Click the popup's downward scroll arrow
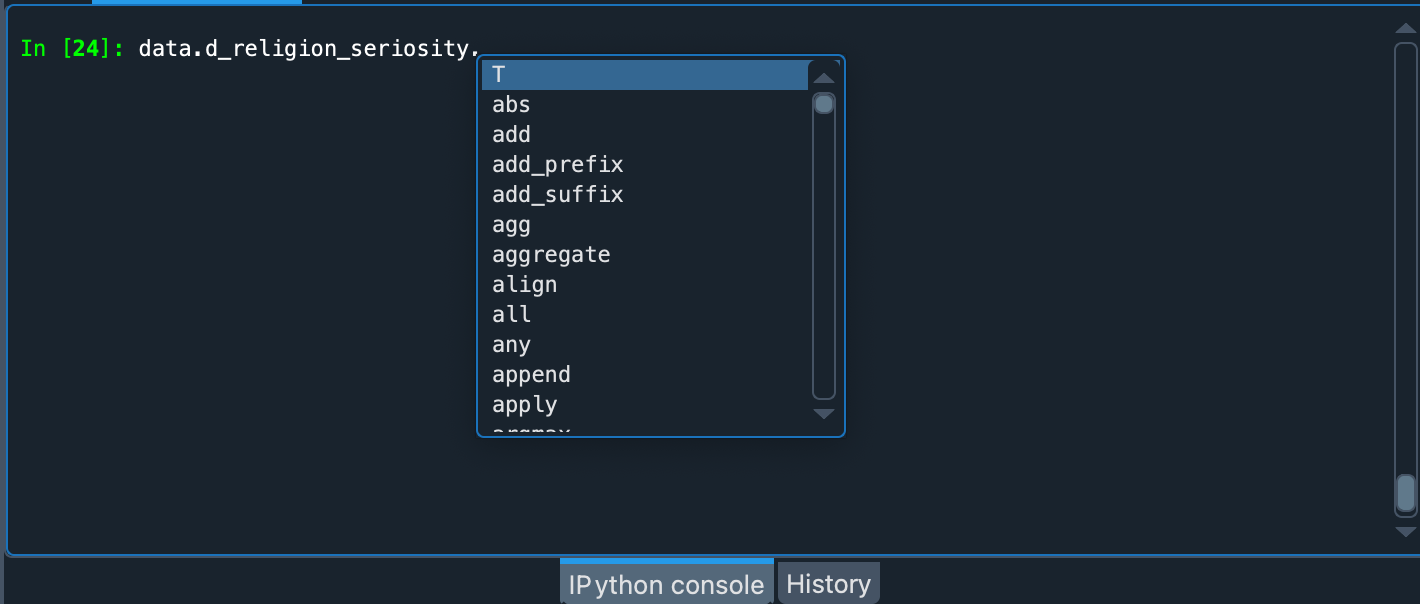Screen dimensions: 1420x604 [823, 413]
